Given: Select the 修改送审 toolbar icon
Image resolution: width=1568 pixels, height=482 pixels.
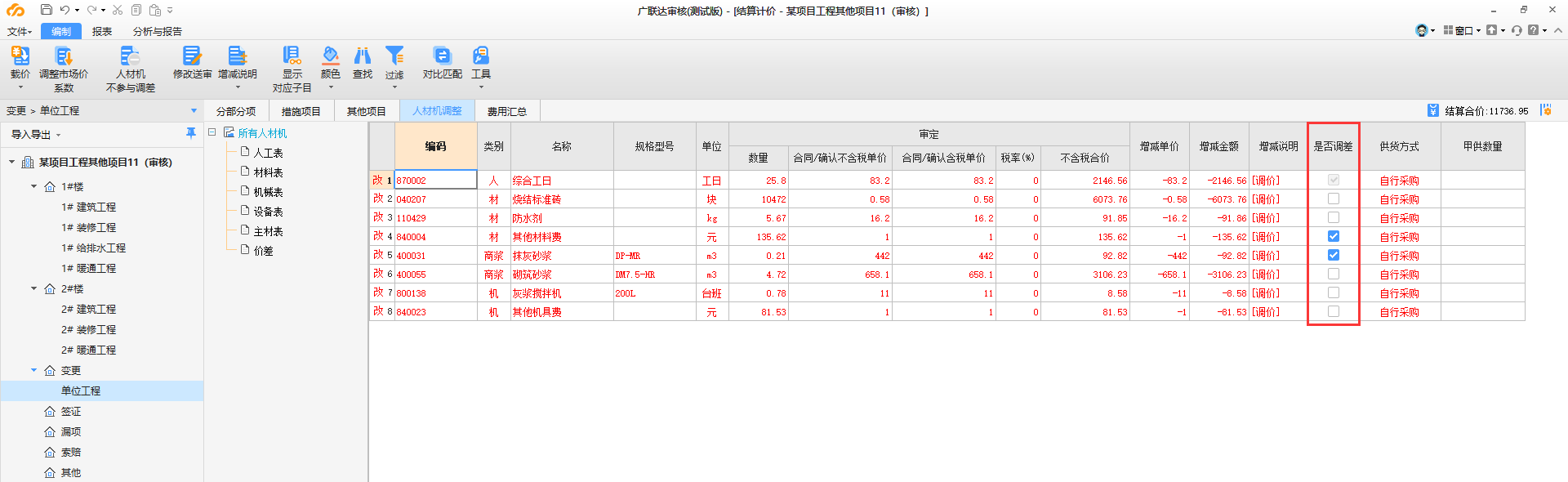Looking at the screenshot, I should point(192,56).
